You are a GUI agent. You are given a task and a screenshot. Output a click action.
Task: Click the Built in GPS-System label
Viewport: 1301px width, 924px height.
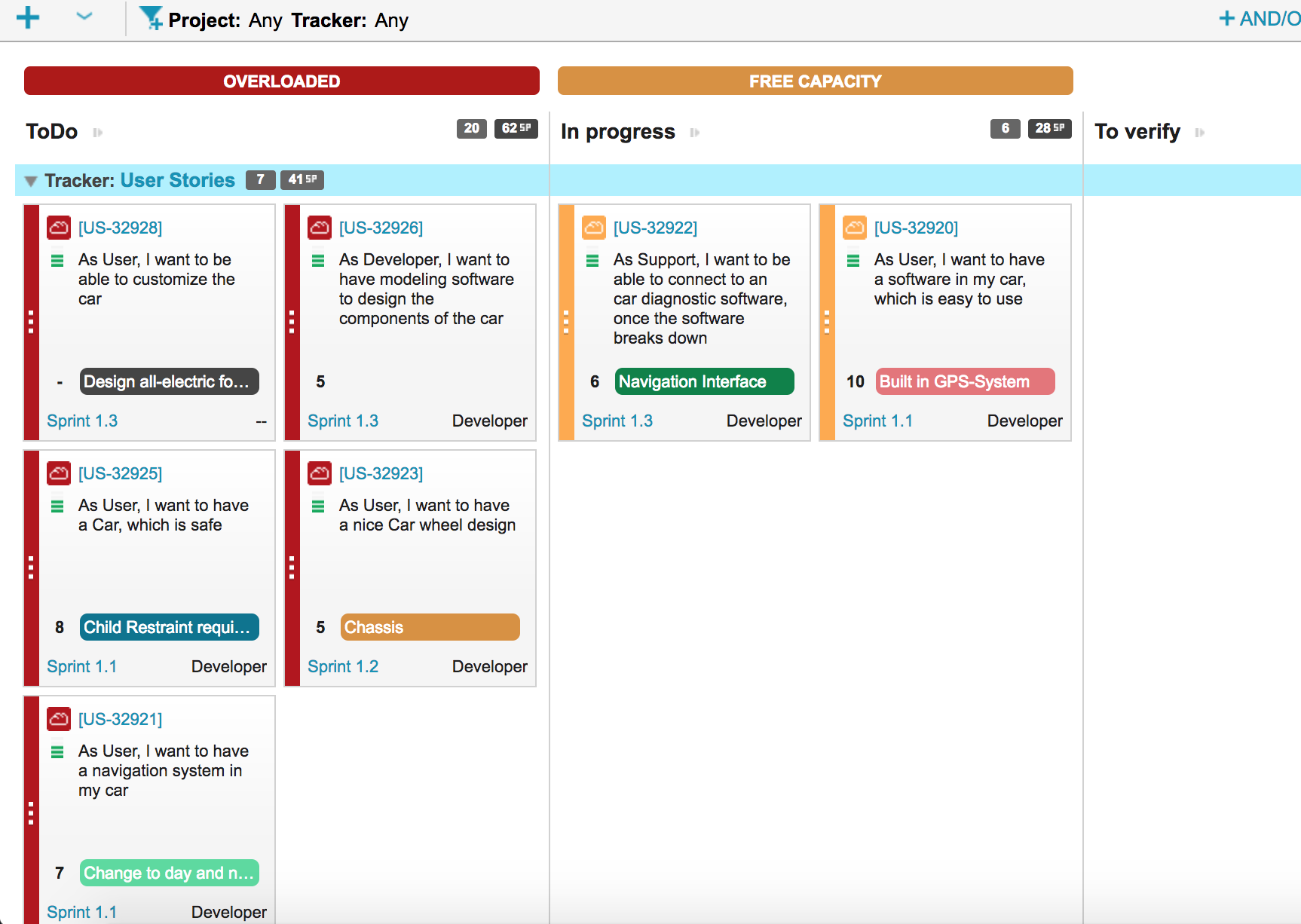(x=964, y=381)
